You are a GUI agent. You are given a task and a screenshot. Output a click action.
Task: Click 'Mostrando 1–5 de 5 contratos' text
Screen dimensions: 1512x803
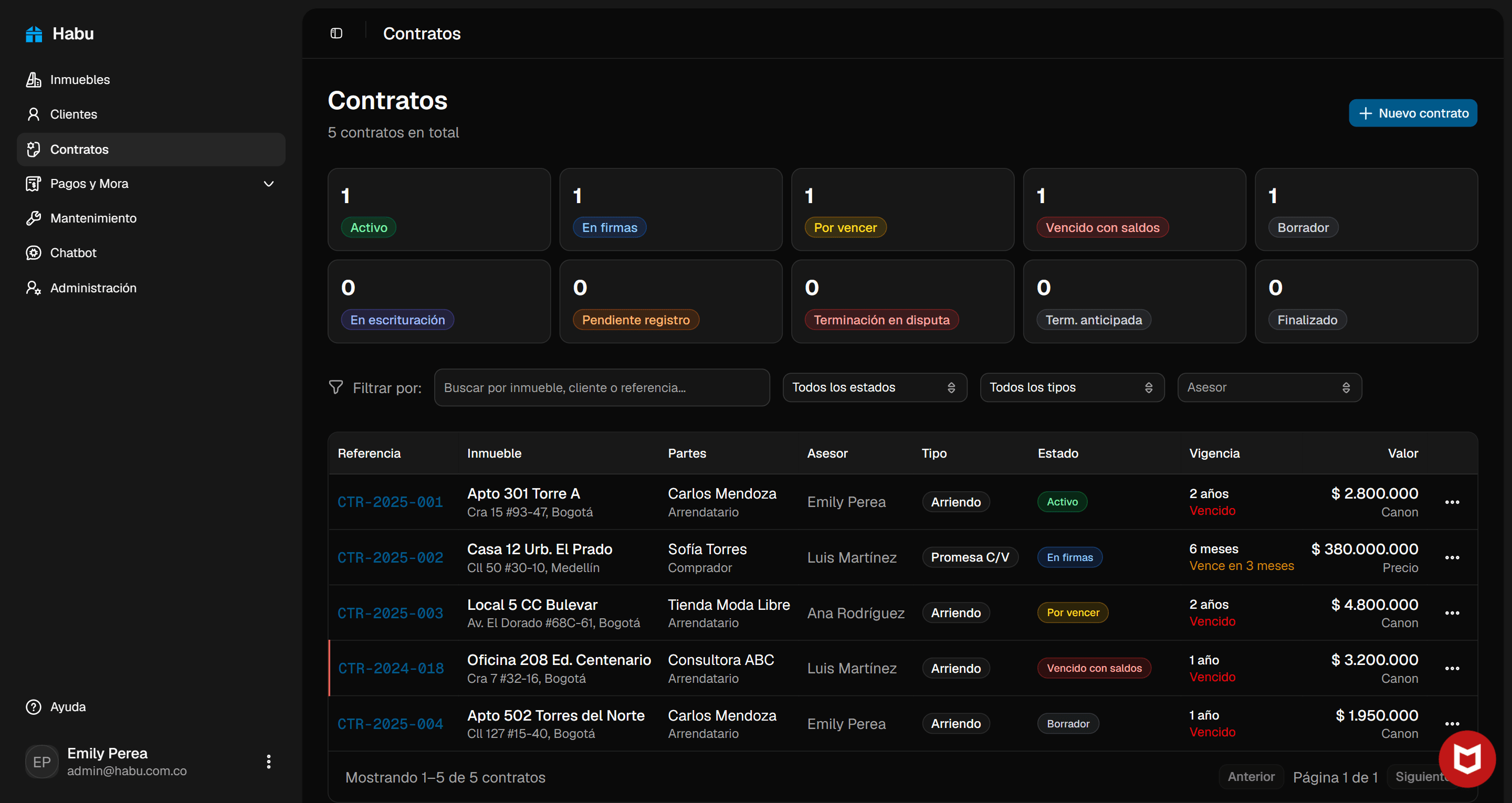tap(445, 778)
